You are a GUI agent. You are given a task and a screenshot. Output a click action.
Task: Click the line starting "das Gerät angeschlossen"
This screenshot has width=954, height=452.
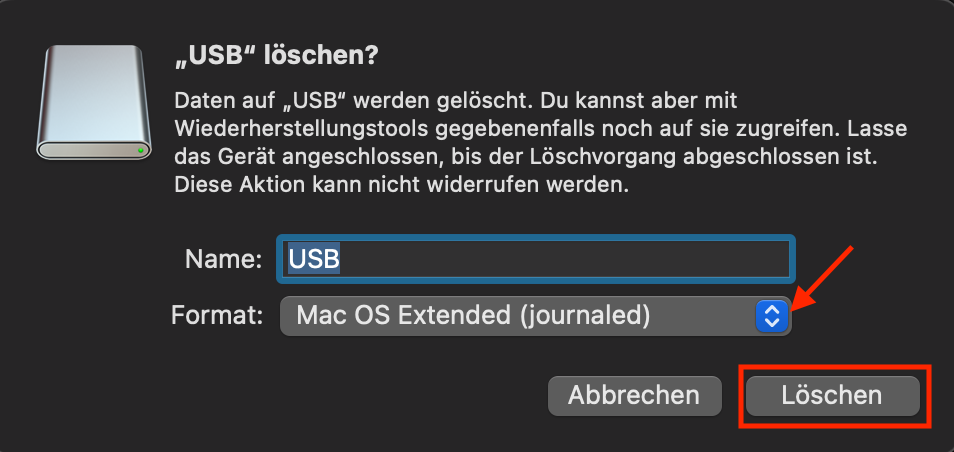[x=470, y=158]
